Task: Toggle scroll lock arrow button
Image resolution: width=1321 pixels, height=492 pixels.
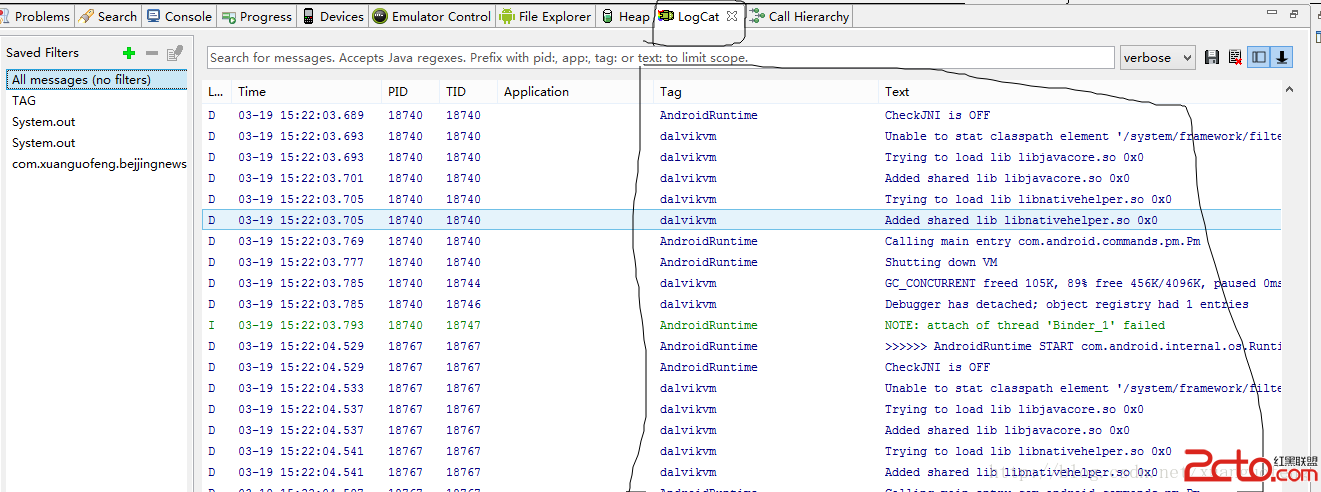Action: pyautogui.click(x=1281, y=58)
